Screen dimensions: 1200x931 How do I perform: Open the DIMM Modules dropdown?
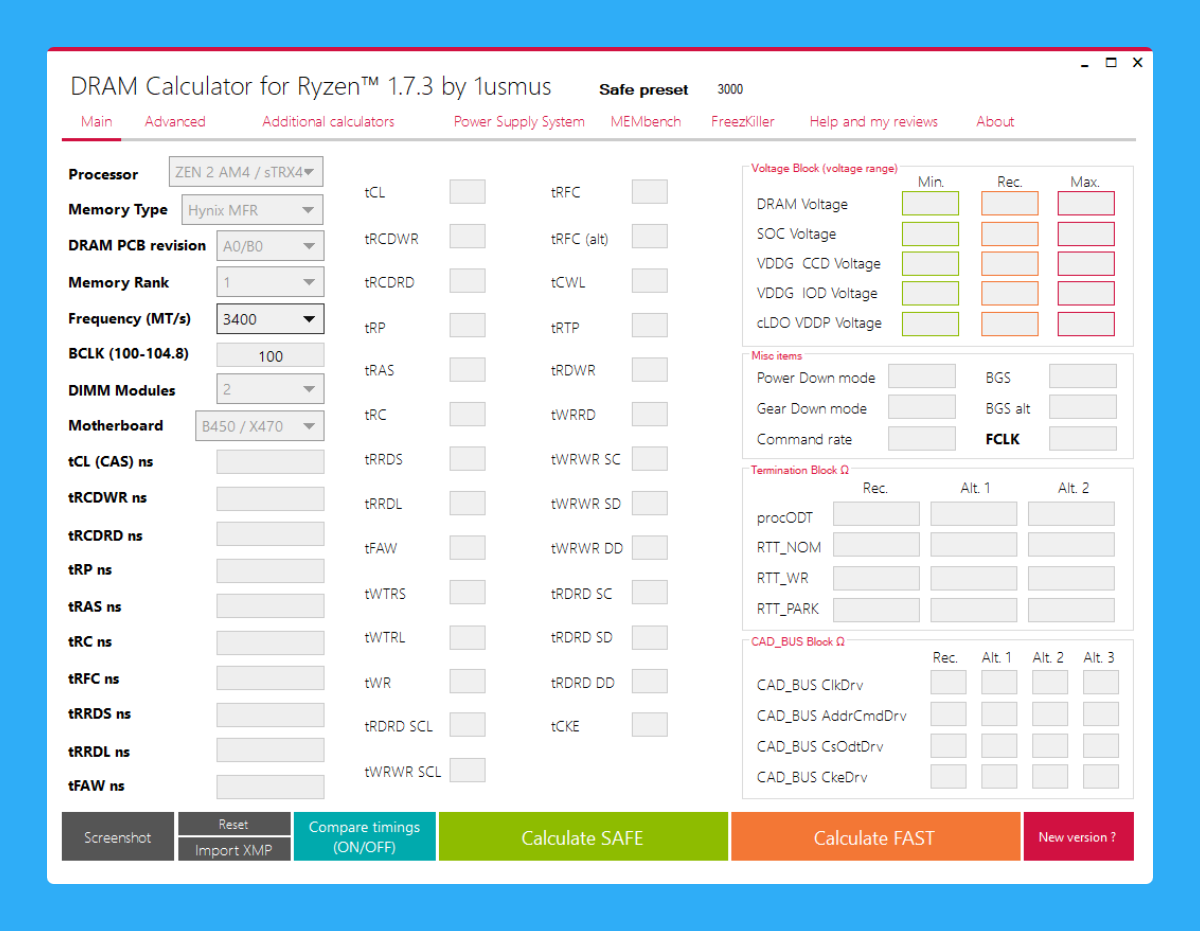270,389
